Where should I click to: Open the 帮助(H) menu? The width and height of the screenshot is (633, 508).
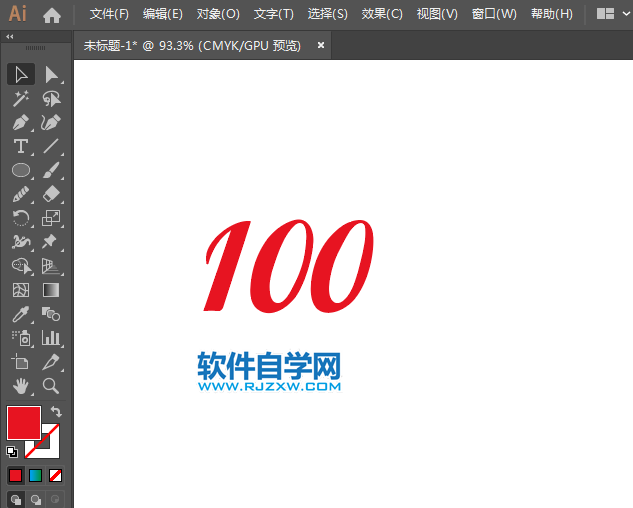pyautogui.click(x=551, y=14)
